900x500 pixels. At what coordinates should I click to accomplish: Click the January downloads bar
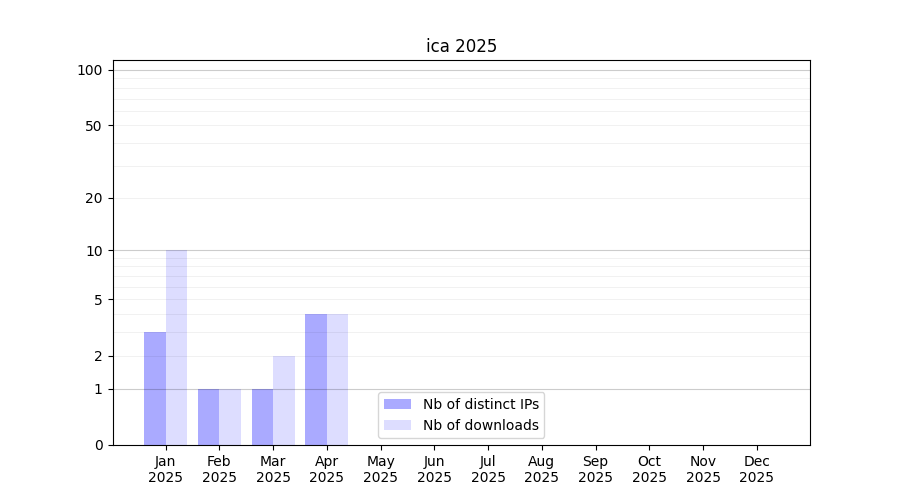[176, 347]
